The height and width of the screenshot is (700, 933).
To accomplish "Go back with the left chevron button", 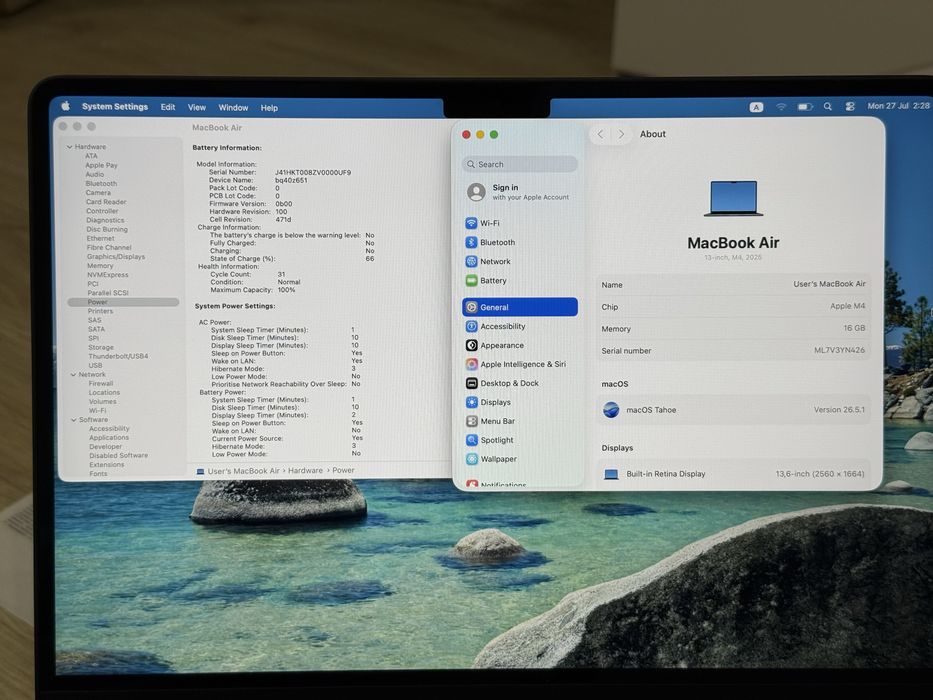I will click(x=600, y=135).
